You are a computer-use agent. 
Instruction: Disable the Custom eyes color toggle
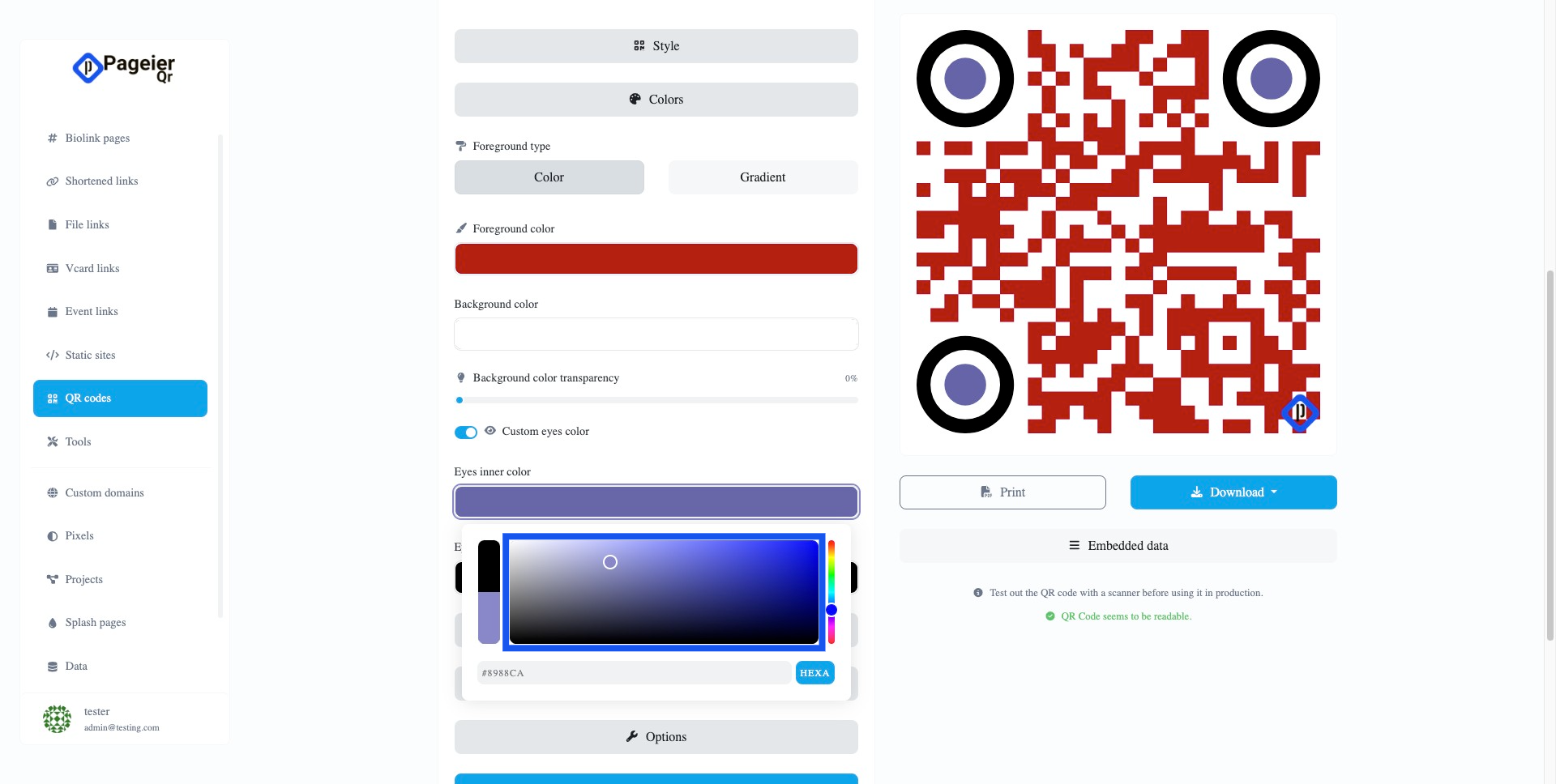(466, 432)
